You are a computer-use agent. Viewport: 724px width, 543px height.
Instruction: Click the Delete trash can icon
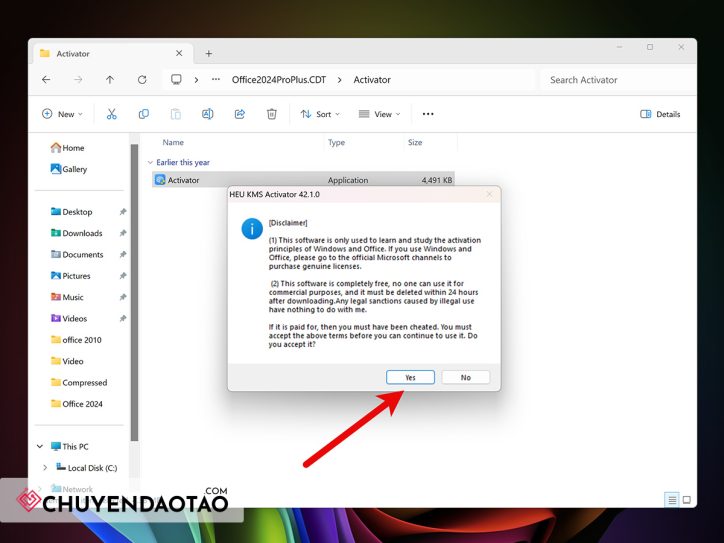click(272, 114)
